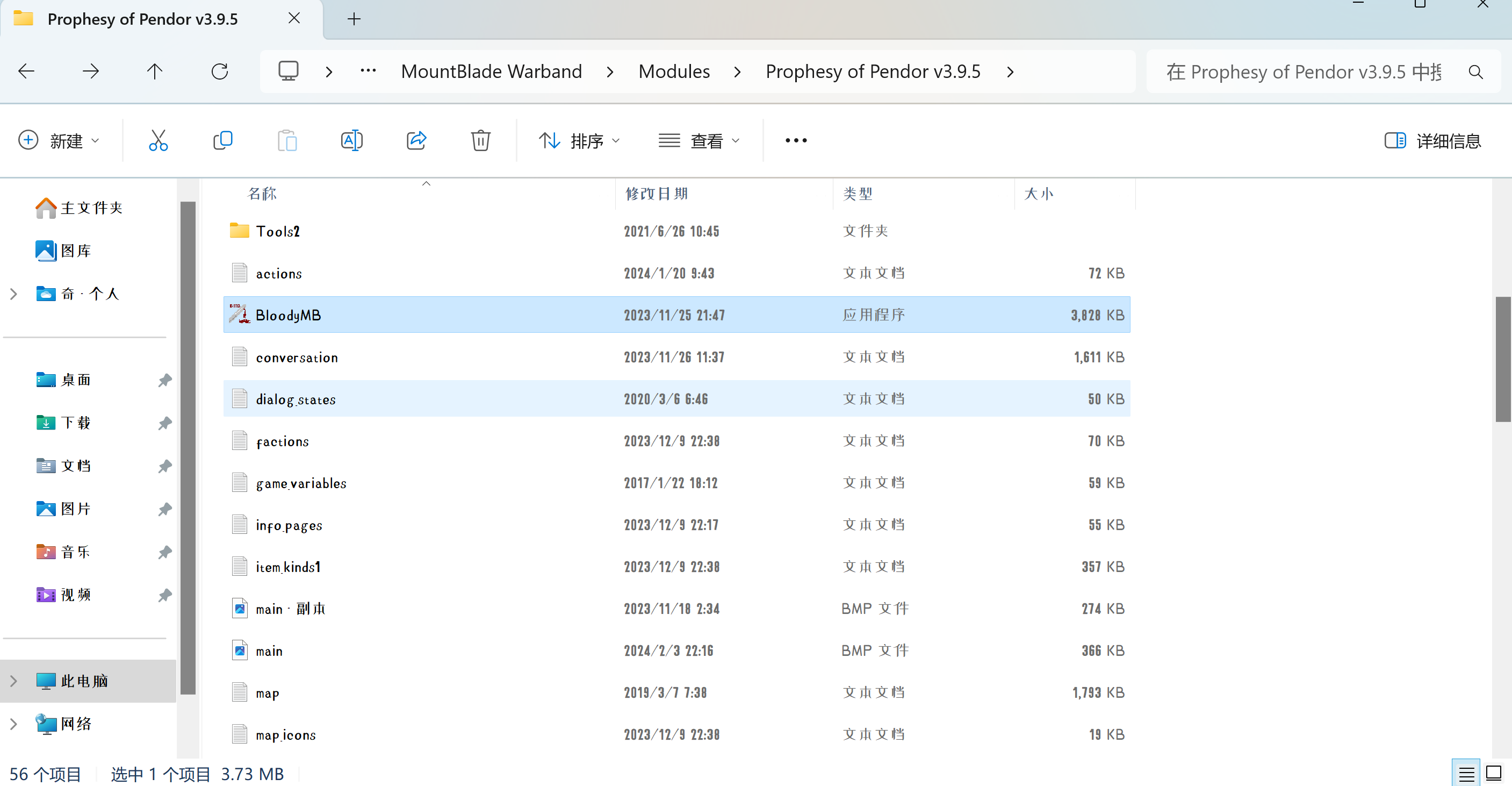This screenshot has width=1512, height=786.
Task: Unpin 视频 using its pin icon
Action: pyautogui.click(x=165, y=595)
